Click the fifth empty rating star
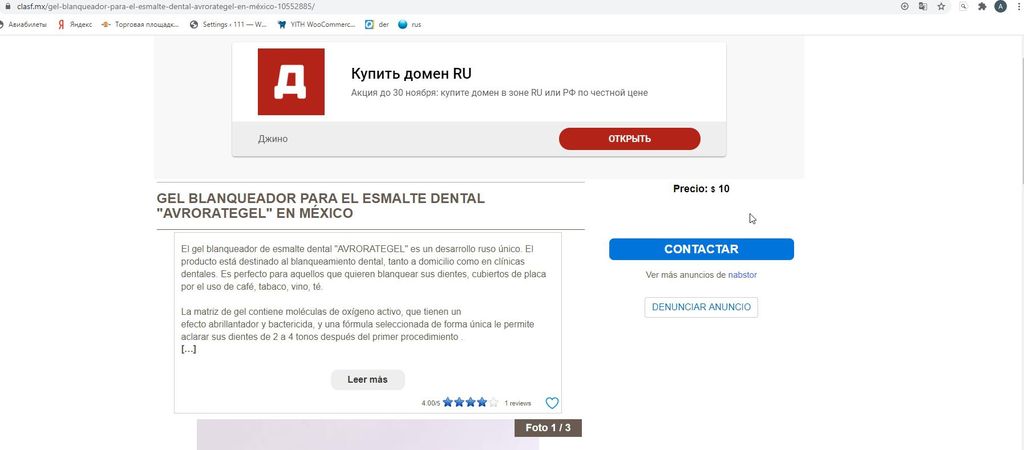 click(x=493, y=402)
